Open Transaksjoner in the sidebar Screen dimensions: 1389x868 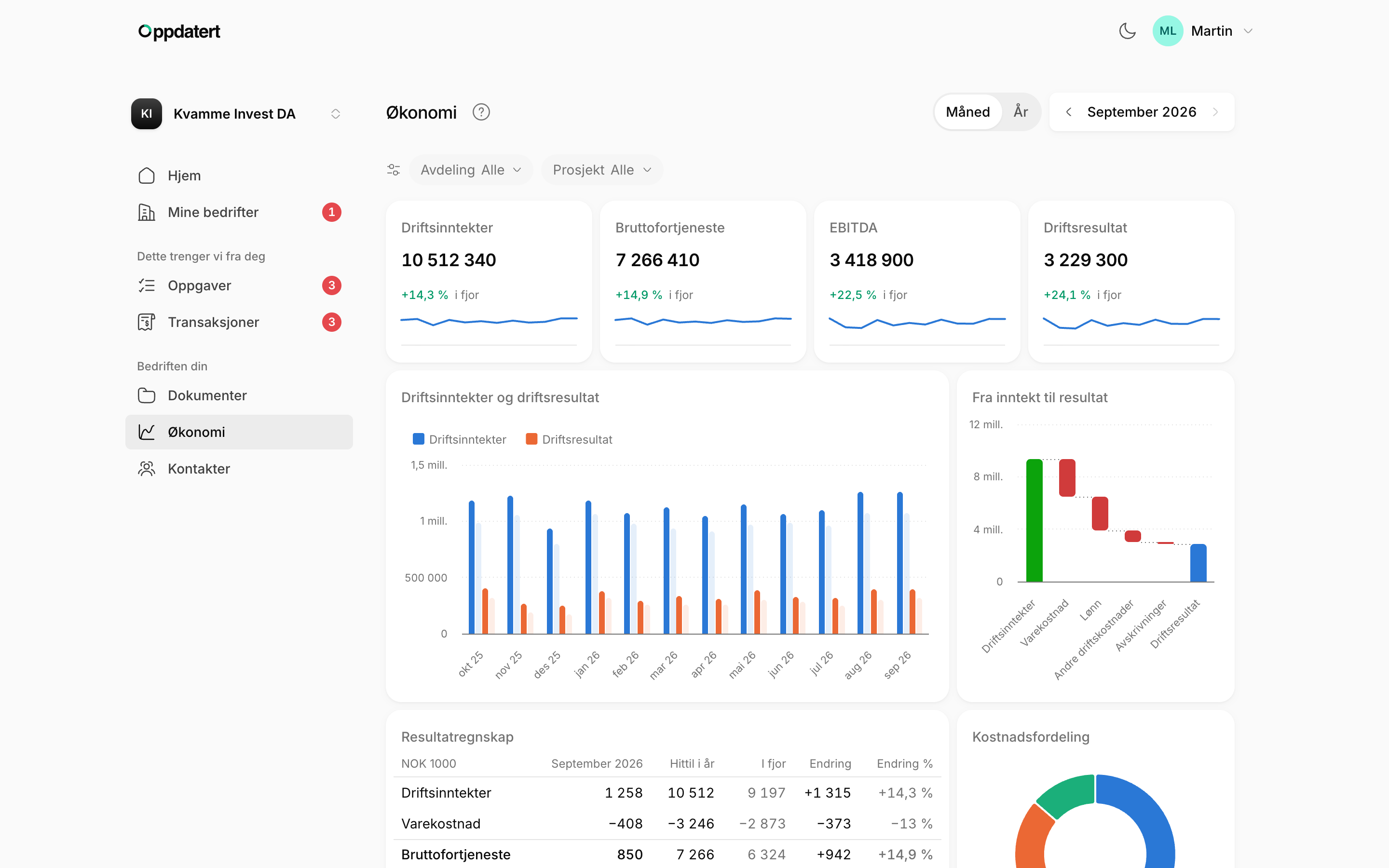pyautogui.click(x=239, y=322)
